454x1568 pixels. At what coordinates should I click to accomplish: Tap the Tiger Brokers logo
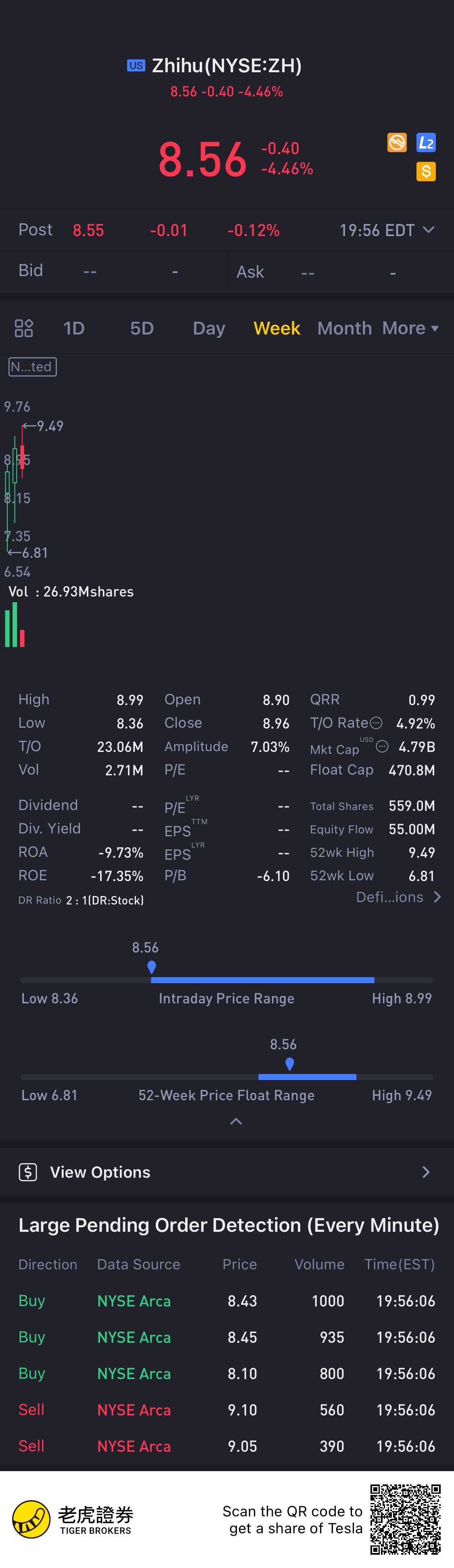[72, 1519]
